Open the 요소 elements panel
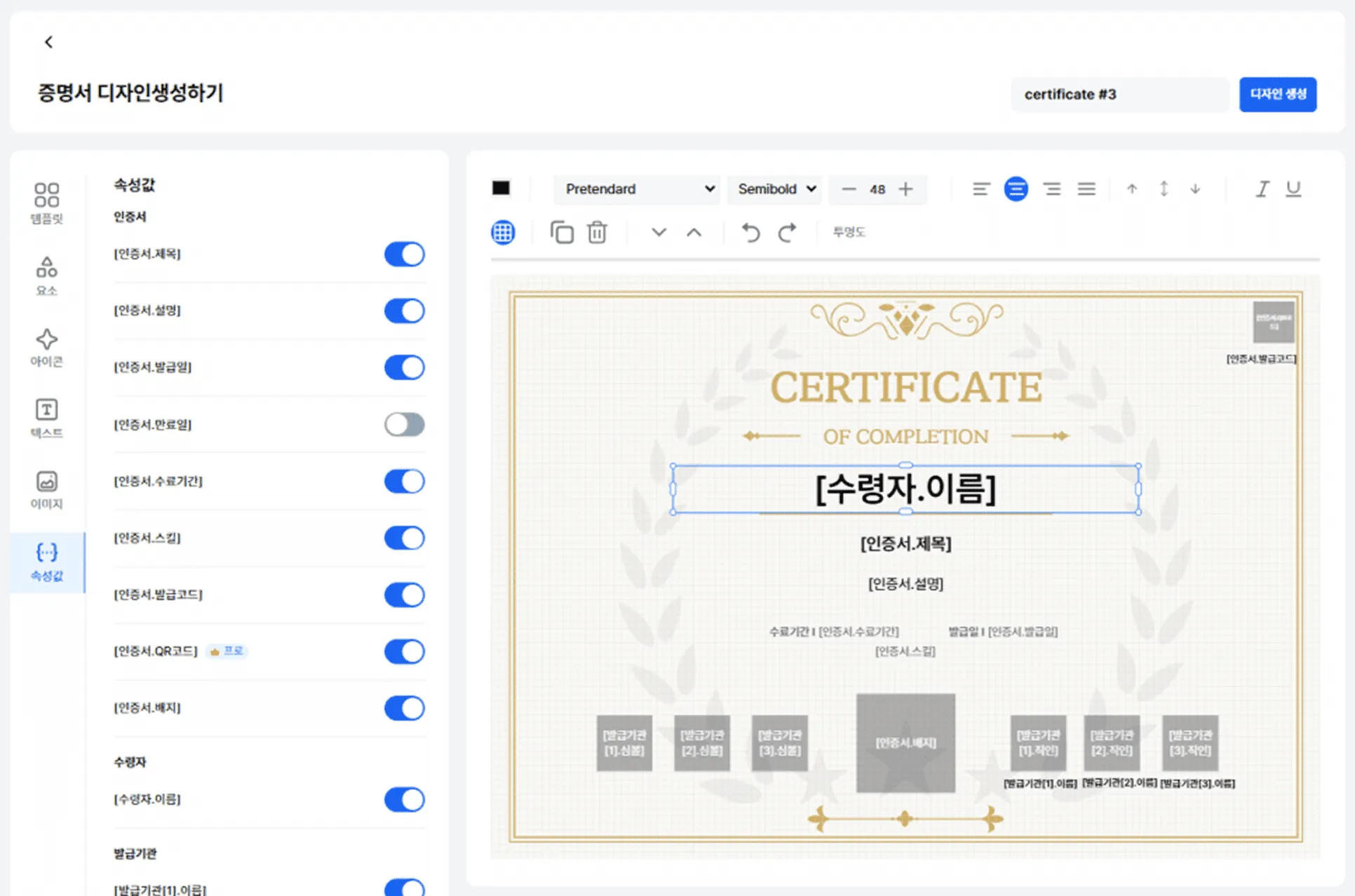Image resolution: width=1355 pixels, height=896 pixels. point(46,275)
